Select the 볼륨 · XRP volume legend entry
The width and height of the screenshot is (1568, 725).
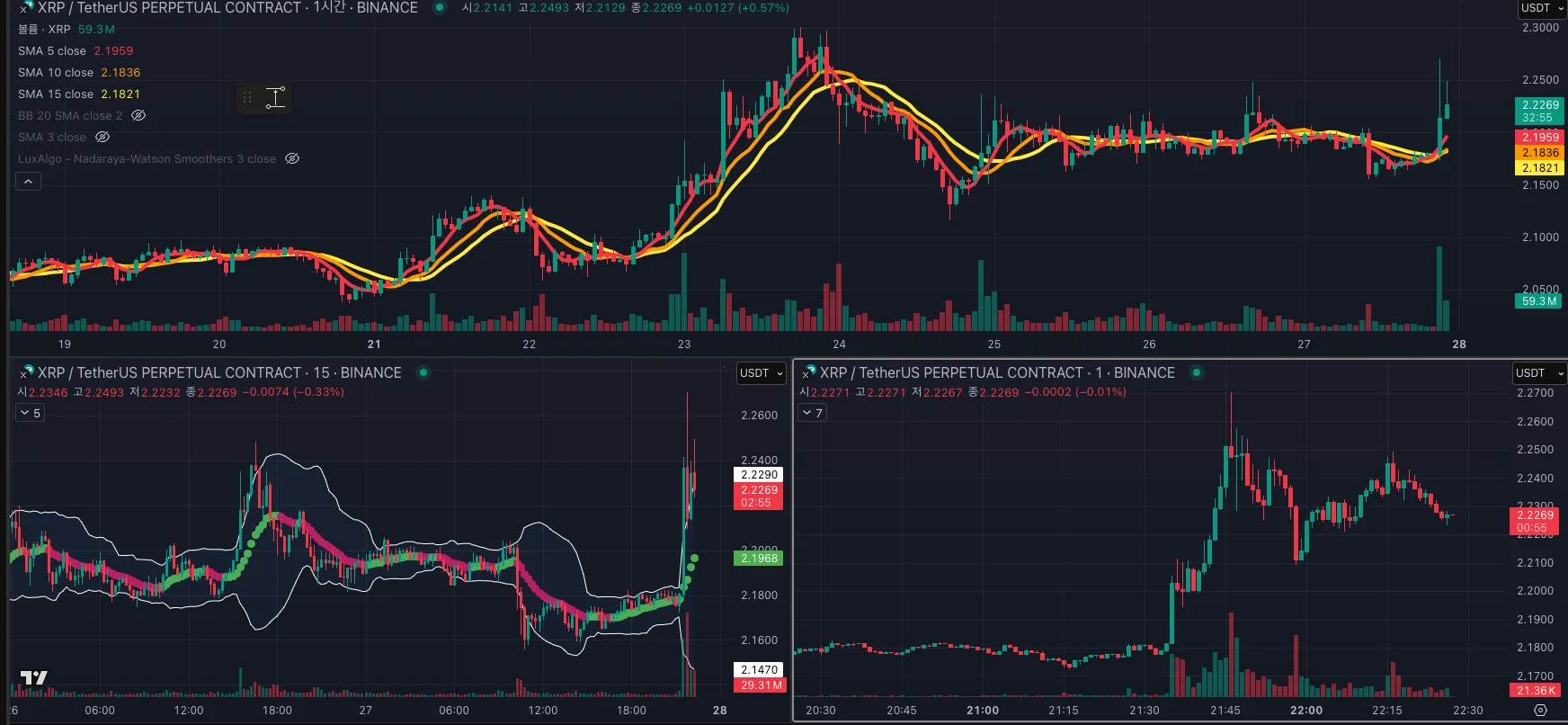(x=67, y=30)
